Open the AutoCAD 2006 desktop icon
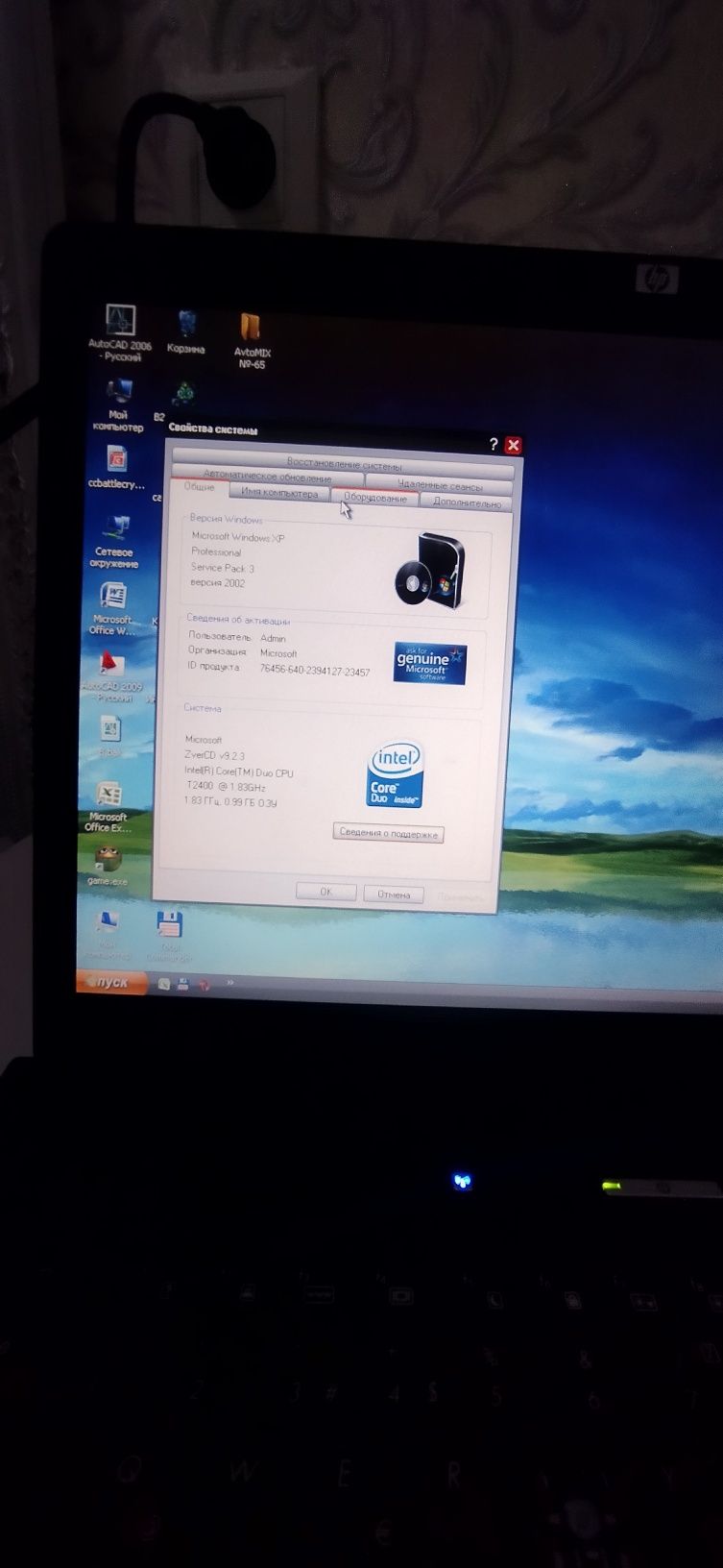The width and height of the screenshot is (723, 1568). pos(120,331)
